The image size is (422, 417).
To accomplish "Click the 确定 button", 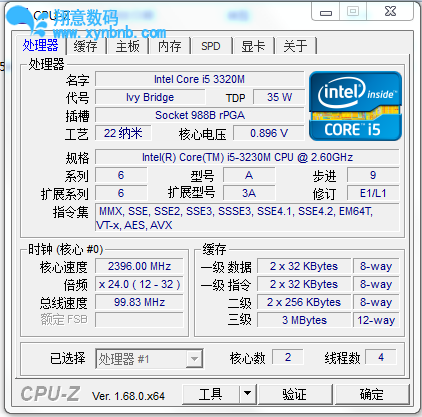I will point(372,394).
